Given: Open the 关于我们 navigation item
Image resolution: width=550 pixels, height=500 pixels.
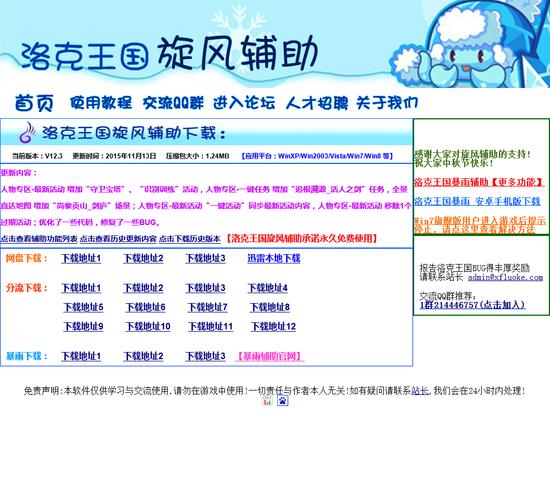Looking at the screenshot, I should pyautogui.click(x=387, y=103).
